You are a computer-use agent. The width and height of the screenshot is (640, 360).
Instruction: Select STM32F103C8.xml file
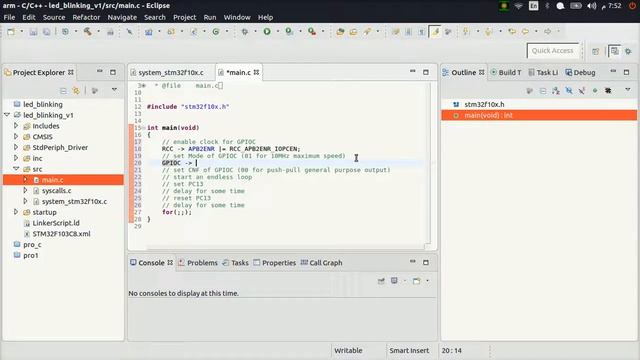point(61,234)
